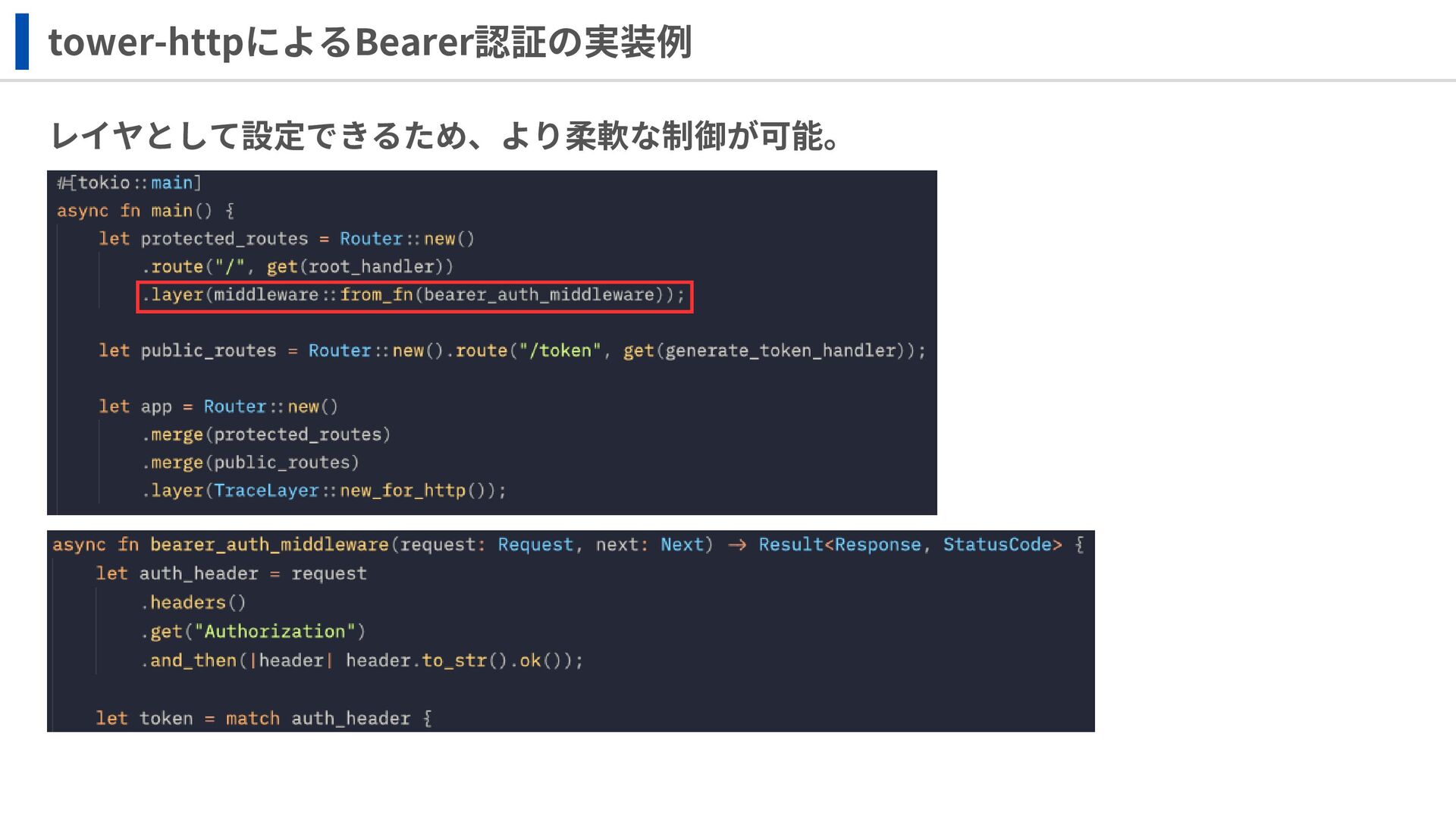The image size is (1456, 819).
Task: Click the blue accent bar beside the title
Action: 22,42
